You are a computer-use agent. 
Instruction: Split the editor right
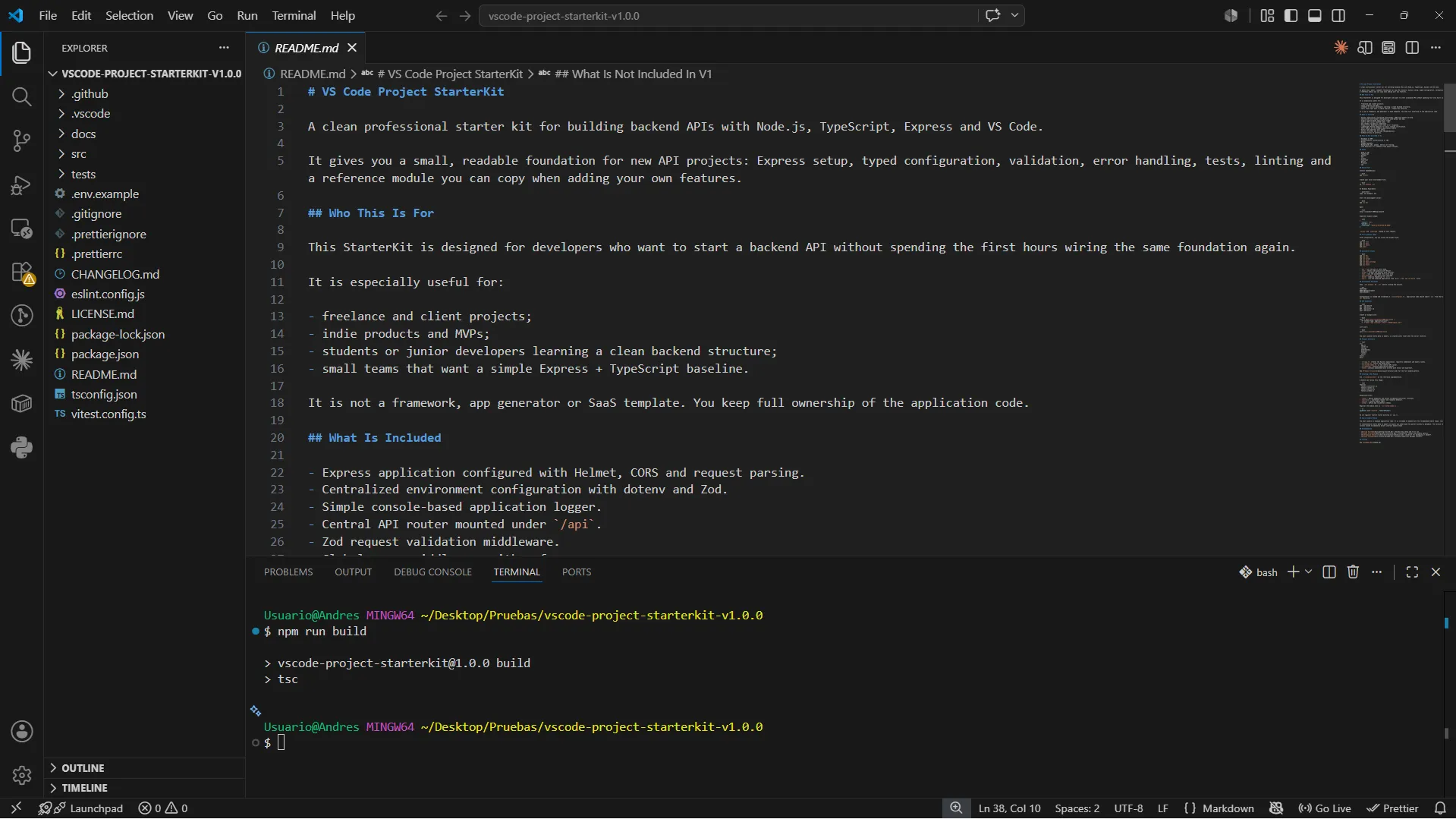[1412, 48]
